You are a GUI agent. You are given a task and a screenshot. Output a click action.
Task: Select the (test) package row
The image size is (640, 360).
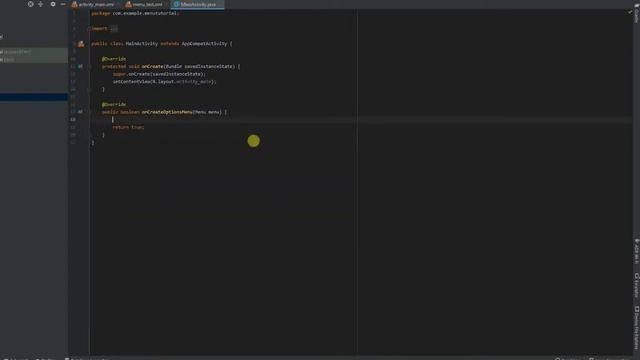coord(33,60)
